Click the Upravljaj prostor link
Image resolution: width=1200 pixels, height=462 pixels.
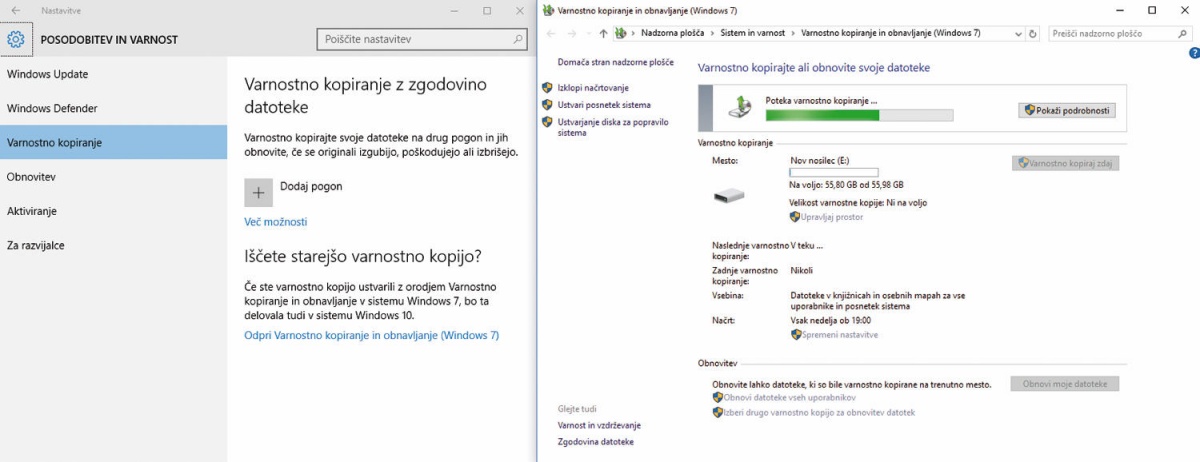(x=832, y=216)
